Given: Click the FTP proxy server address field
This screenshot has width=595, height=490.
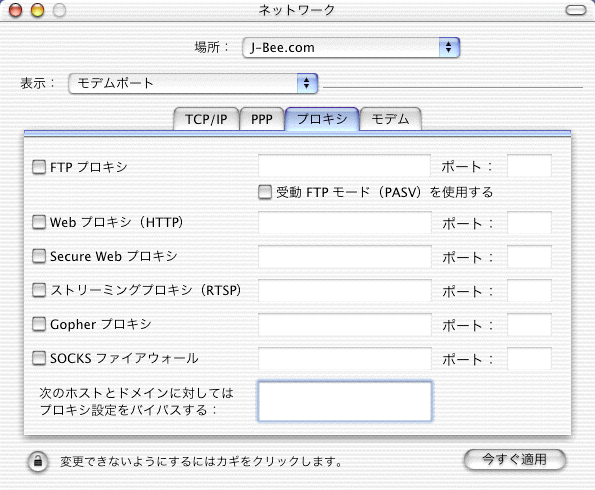Looking at the screenshot, I should (344, 165).
